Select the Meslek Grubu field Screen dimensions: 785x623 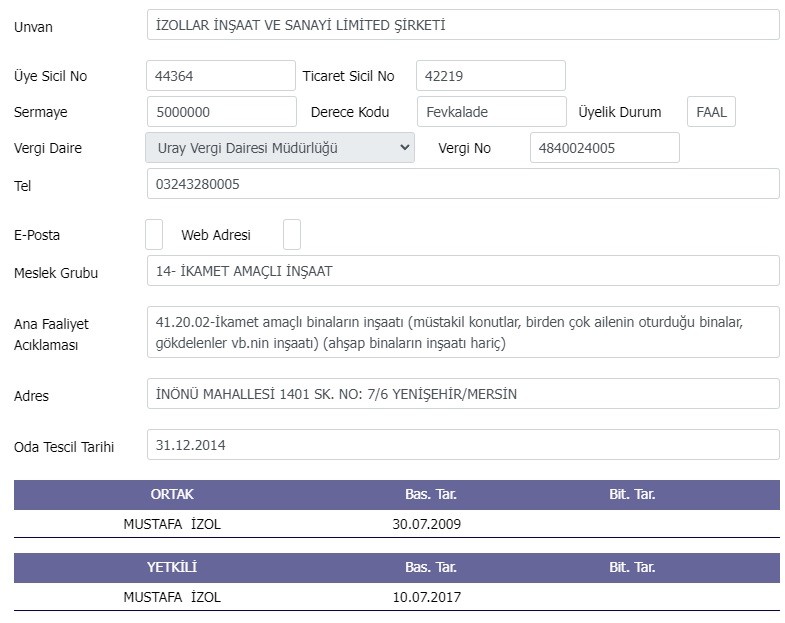[x=463, y=271]
